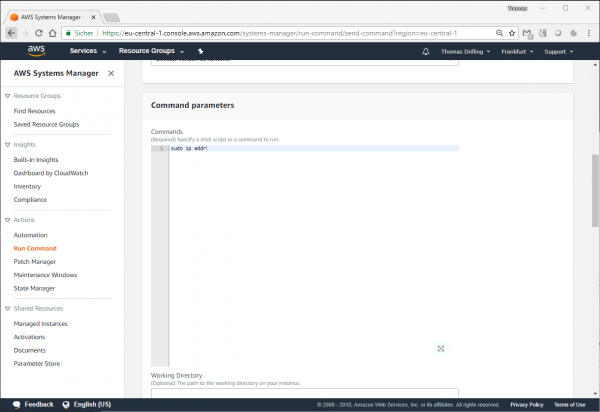Open browser home page icon

[53, 33]
